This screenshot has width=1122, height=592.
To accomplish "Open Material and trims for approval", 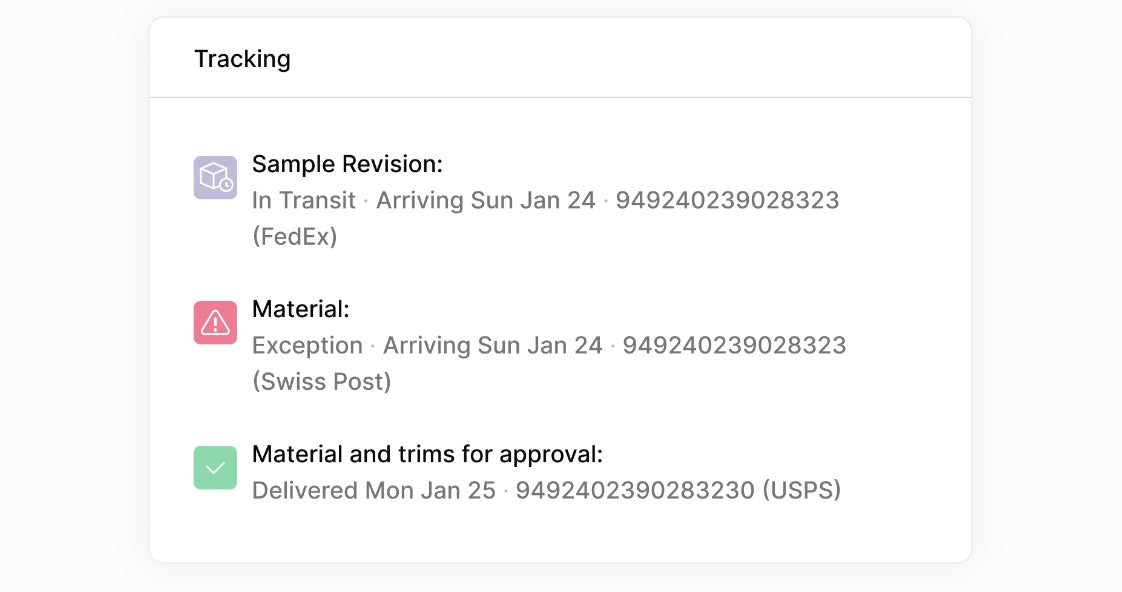I will (x=427, y=454).
